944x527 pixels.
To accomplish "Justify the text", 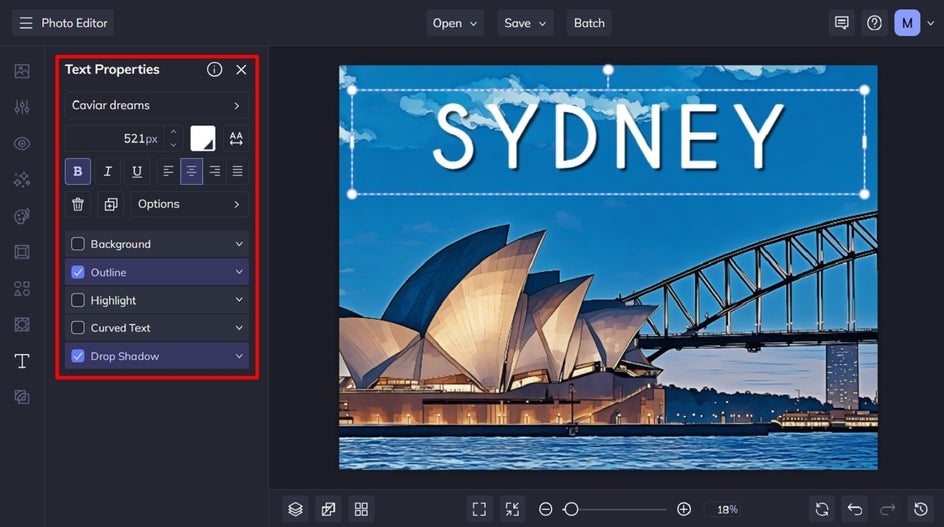I will click(238, 171).
